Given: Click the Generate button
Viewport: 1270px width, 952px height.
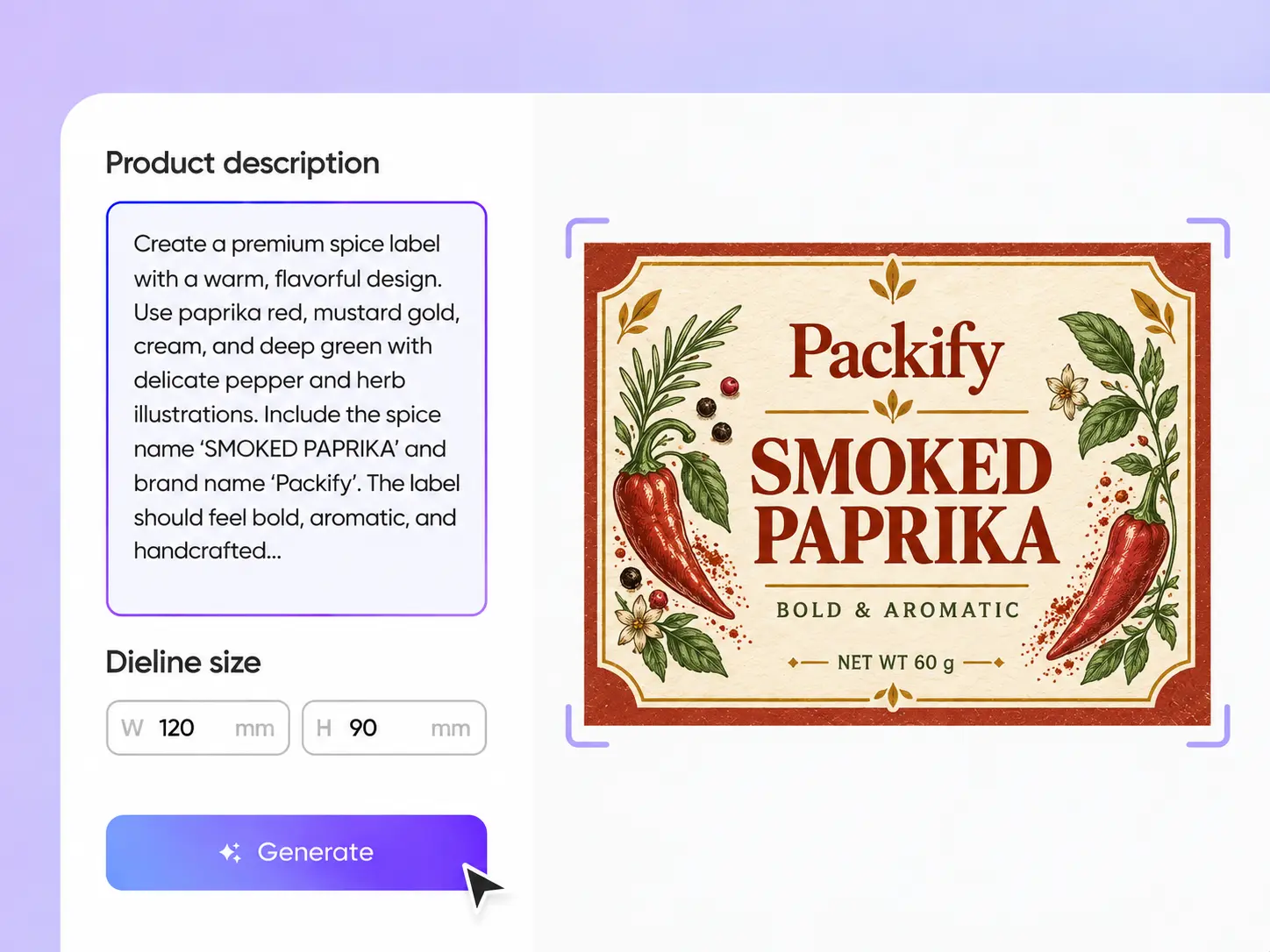Looking at the screenshot, I should (x=296, y=853).
